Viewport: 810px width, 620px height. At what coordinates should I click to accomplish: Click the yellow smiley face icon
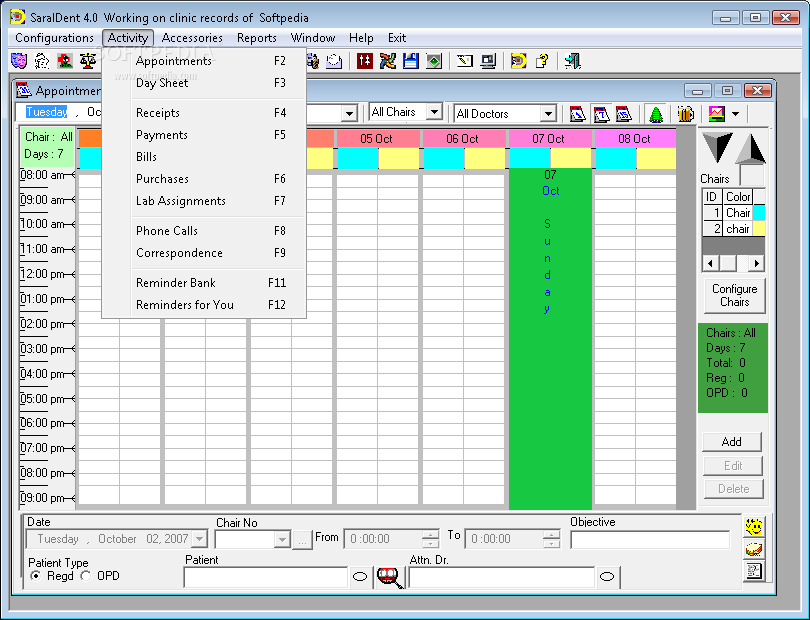(754, 526)
